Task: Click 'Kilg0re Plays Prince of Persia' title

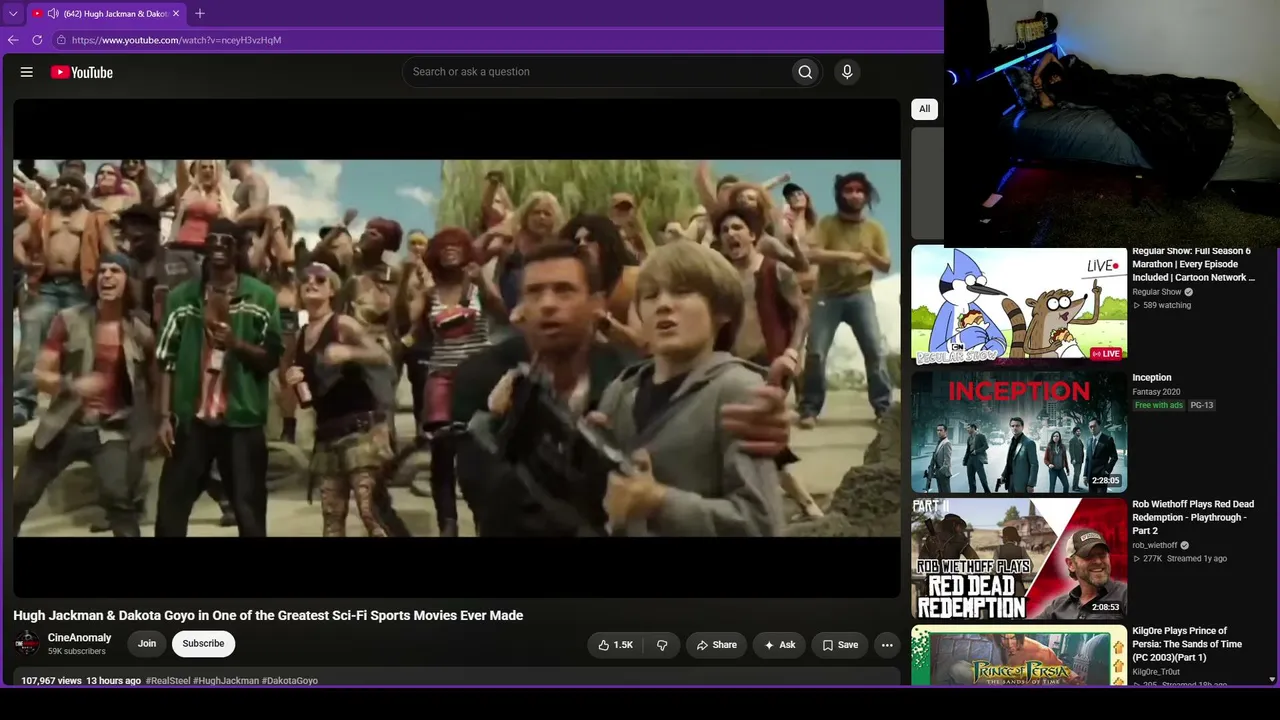Action: [x=1187, y=644]
